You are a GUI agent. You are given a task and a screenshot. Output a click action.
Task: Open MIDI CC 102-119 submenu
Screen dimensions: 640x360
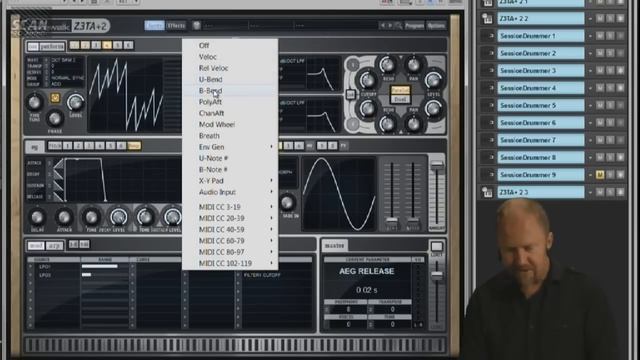[x=230, y=264]
